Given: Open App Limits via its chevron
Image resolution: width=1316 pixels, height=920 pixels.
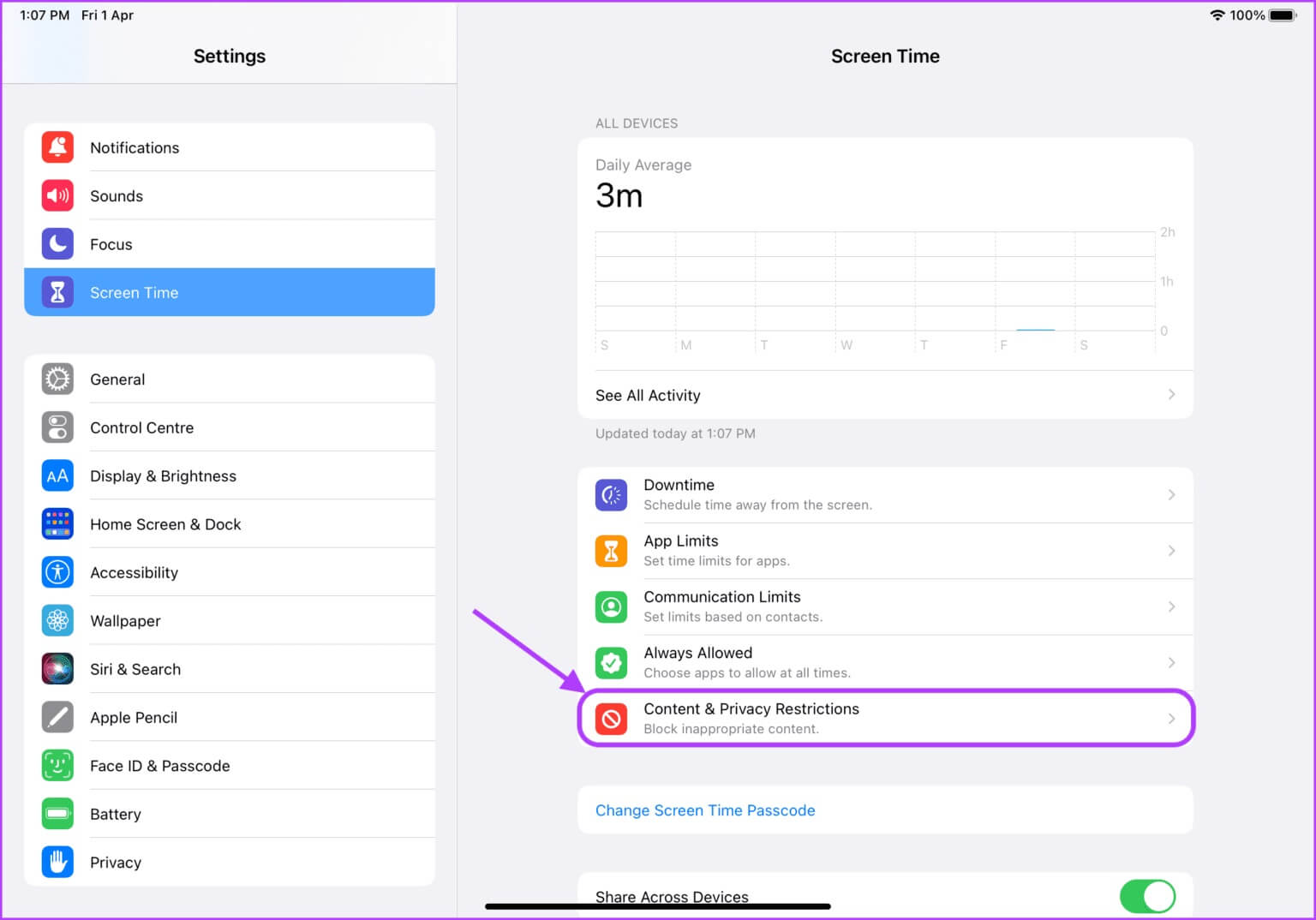Looking at the screenshot, I should (1171, 550).
